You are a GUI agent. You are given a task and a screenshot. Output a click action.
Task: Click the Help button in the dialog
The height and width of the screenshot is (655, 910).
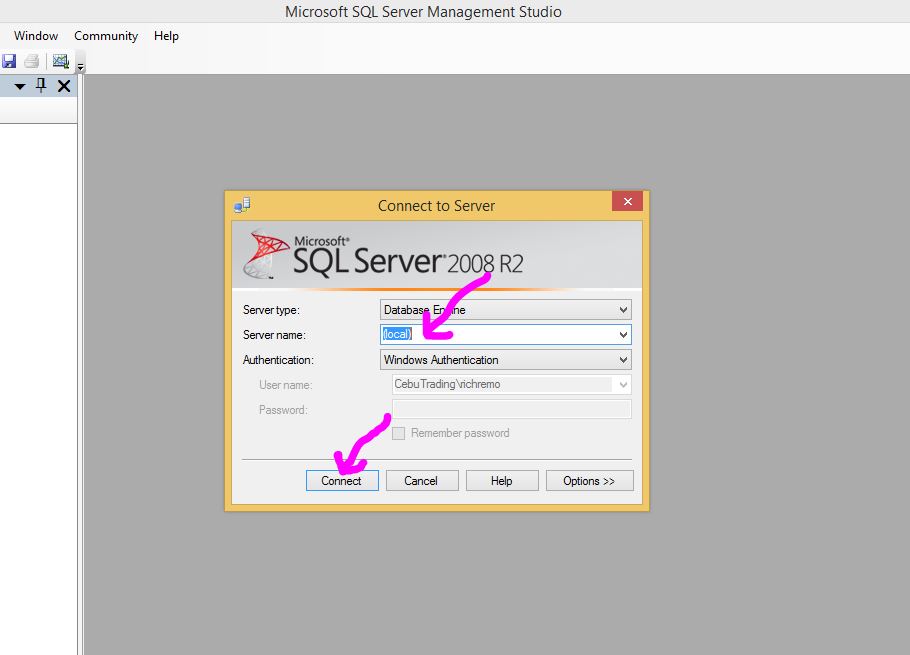(502, 481)
